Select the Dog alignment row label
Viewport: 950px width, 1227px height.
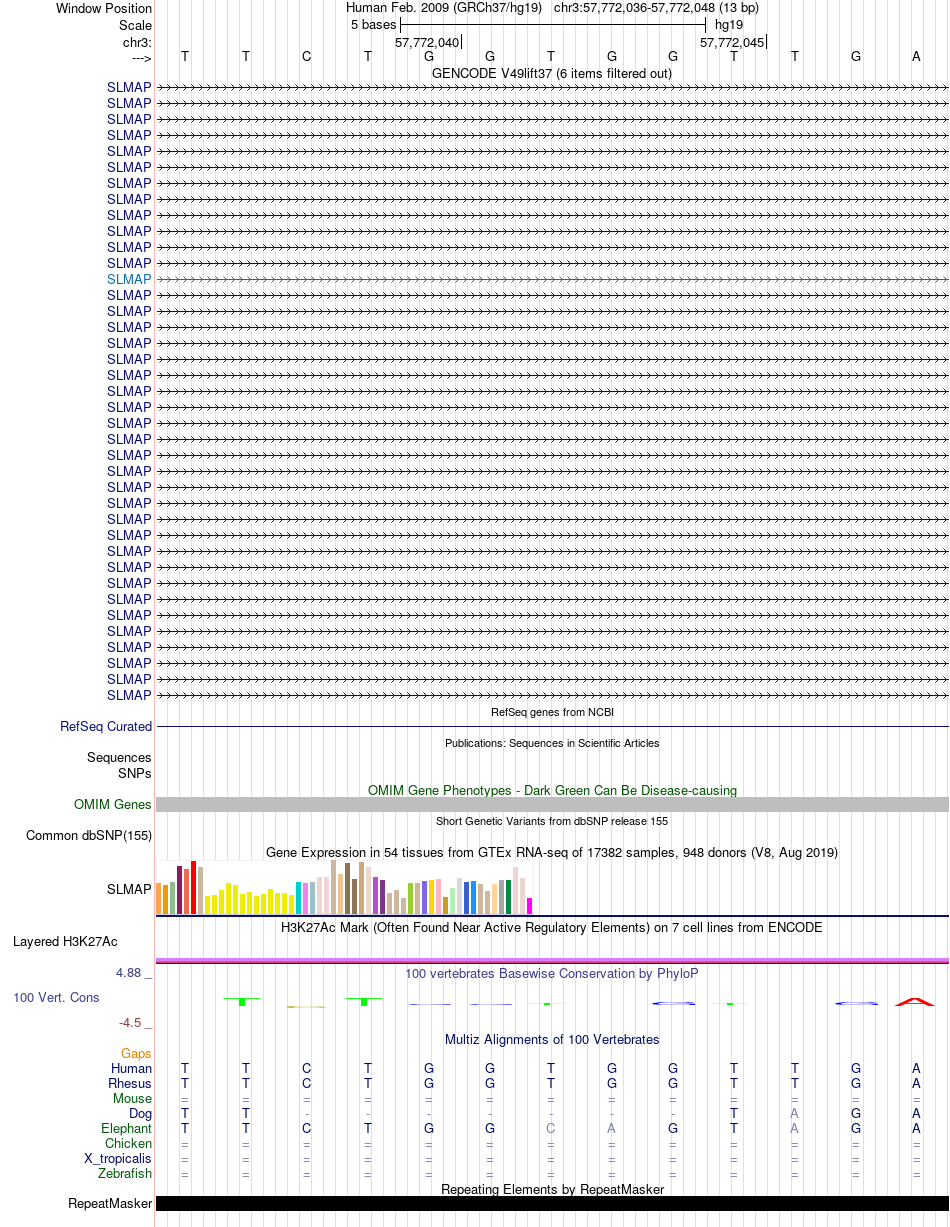pyautogui.click(x=140, y=1114)
